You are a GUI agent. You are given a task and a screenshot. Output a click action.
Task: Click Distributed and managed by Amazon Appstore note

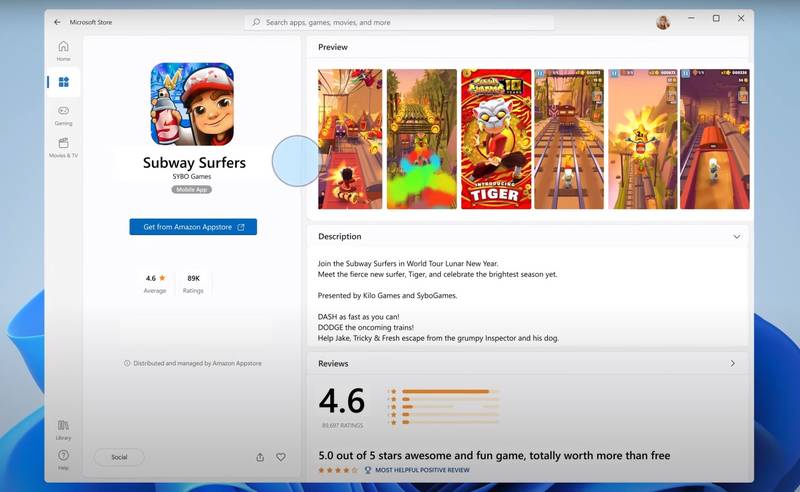[x=193, y=363]
